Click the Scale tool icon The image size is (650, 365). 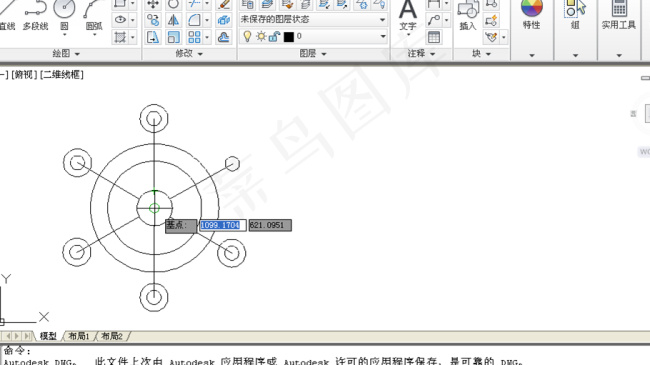coord(173,37)
